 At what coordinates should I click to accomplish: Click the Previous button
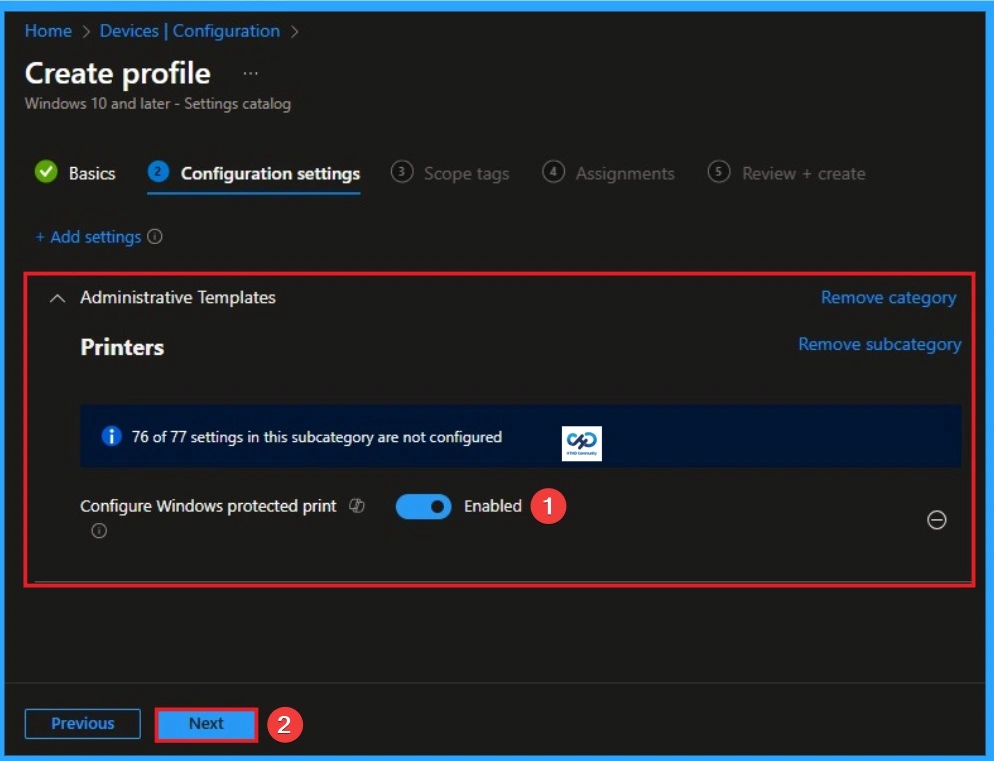[x=82, y=723]
